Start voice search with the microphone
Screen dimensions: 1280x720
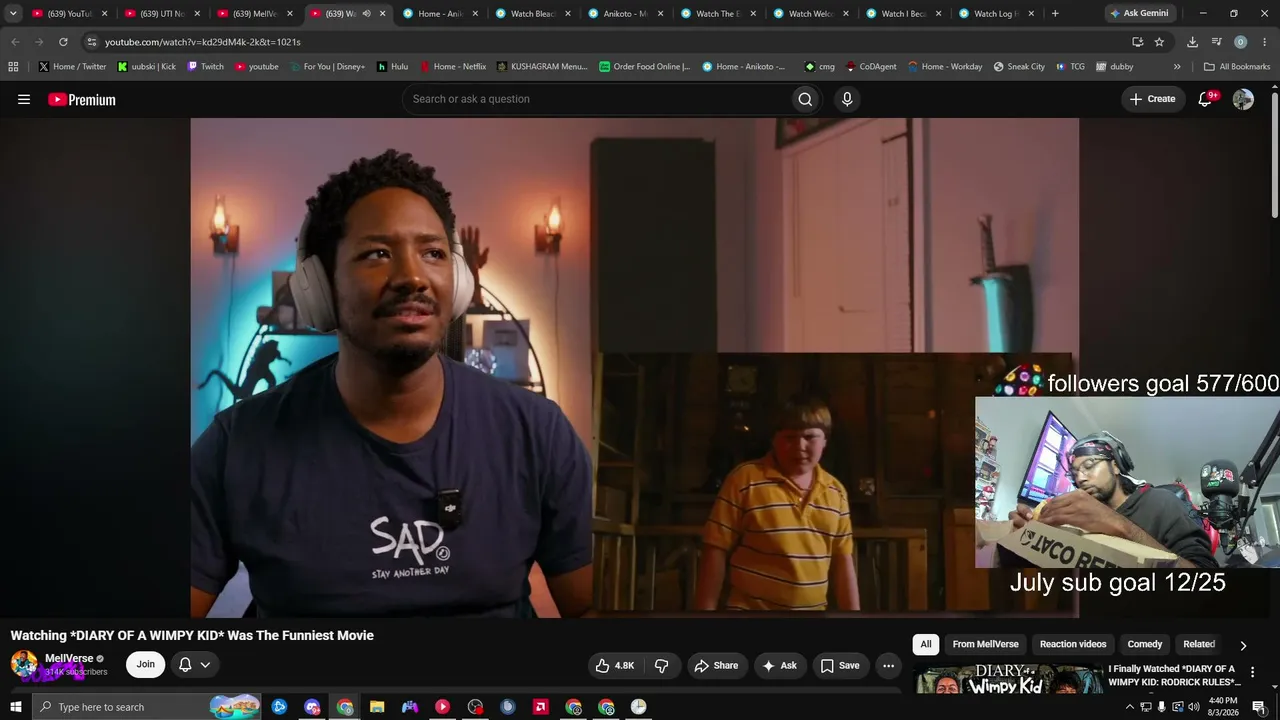point(847,99)
